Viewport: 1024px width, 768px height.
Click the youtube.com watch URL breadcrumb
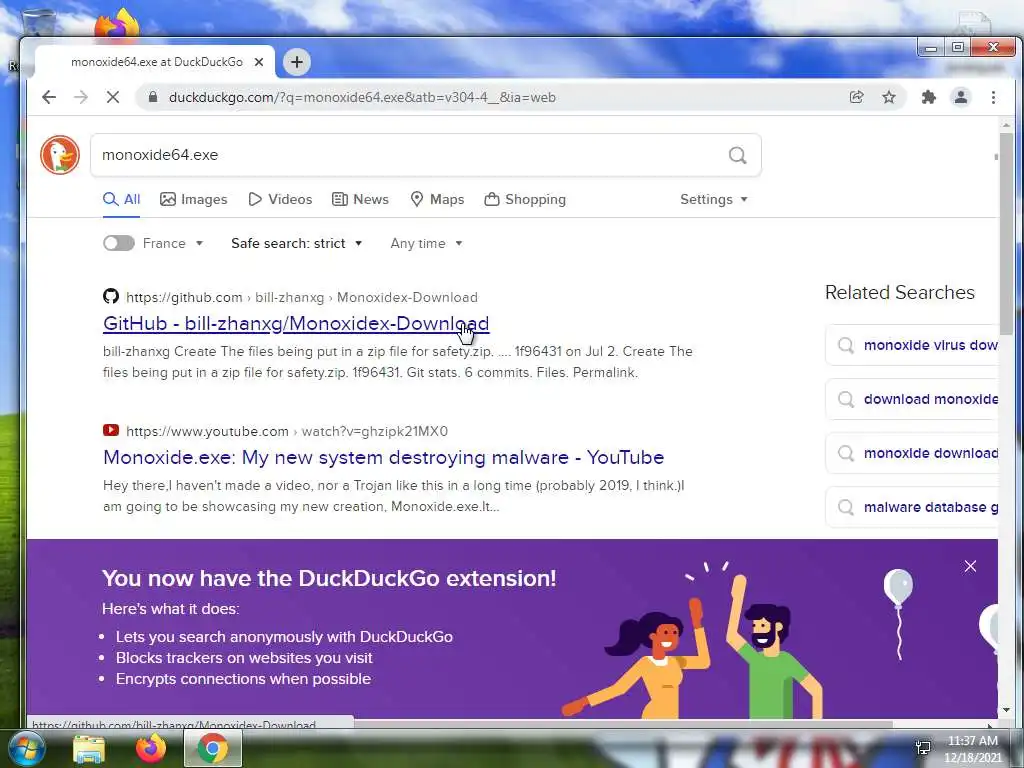(287, 431)
